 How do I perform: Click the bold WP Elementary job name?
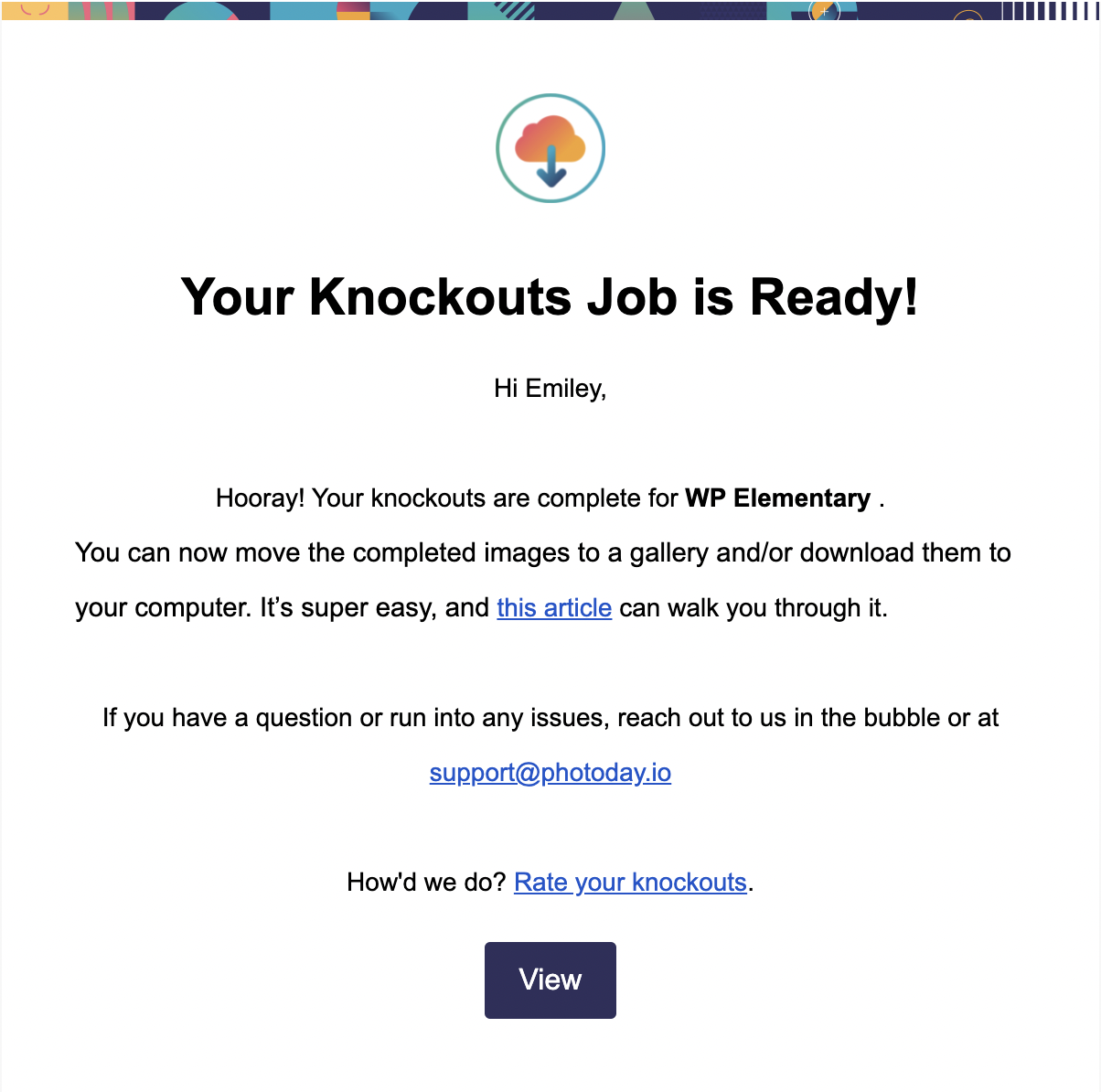point(778,498)
